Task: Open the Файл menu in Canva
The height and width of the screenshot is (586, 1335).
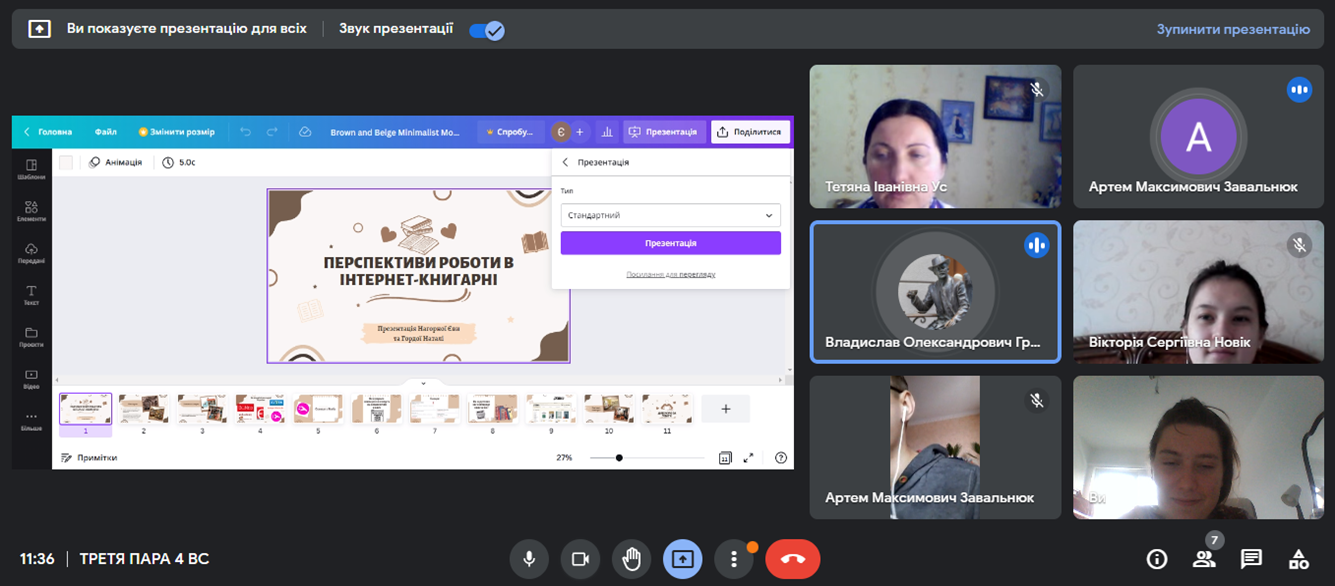Action: [x=106, y=132]
